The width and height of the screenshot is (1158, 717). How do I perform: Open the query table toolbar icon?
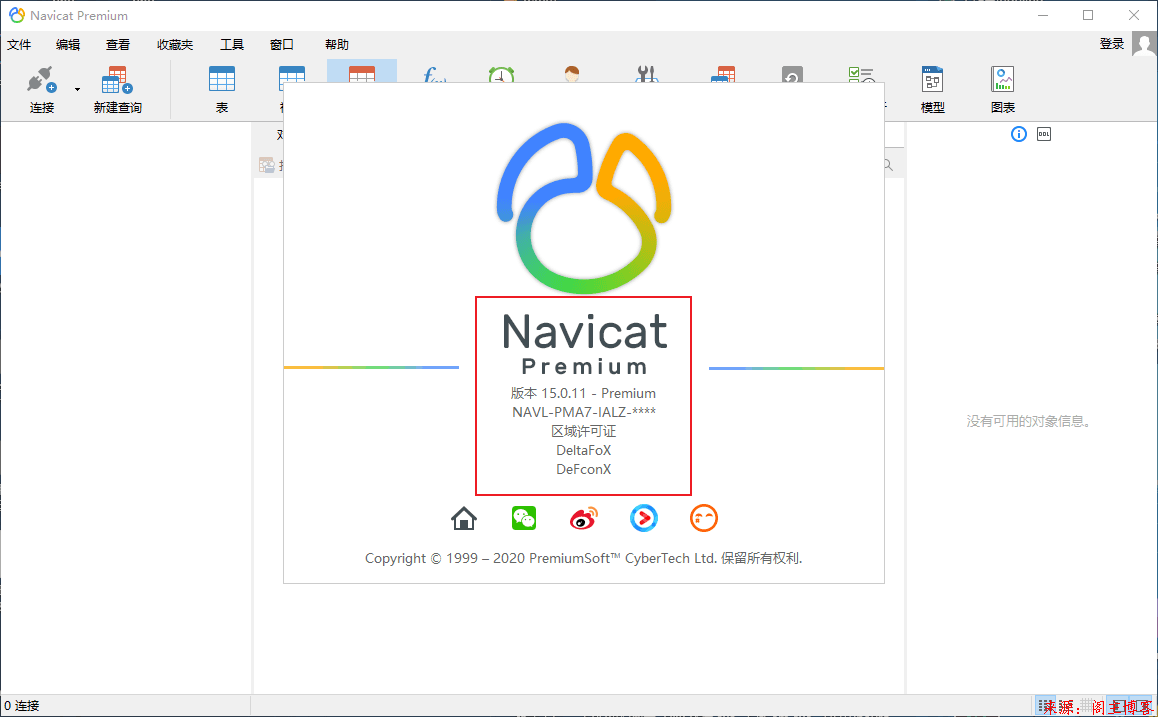click(x=723, y=75)
